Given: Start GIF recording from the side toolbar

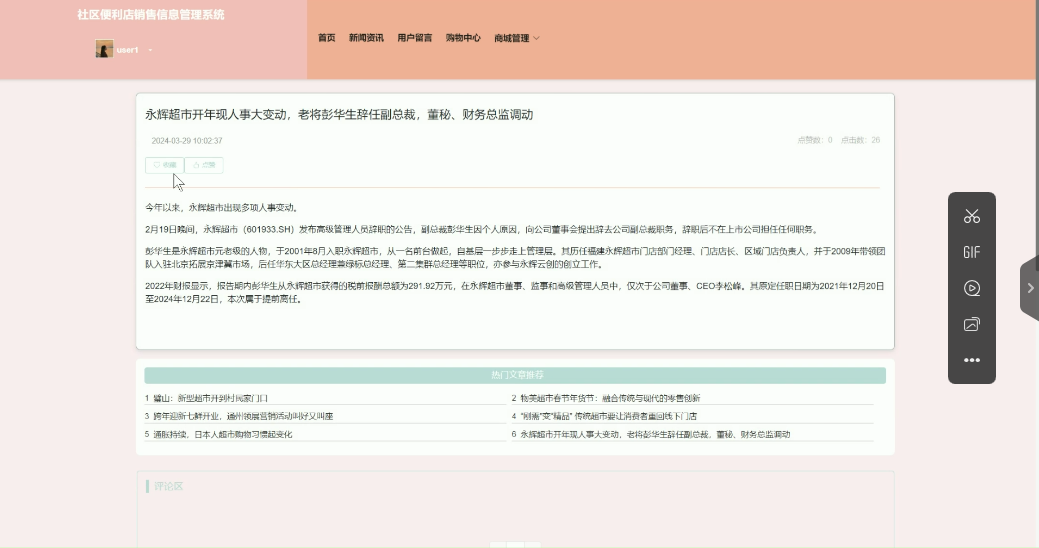Looking at the screenshot, I should (971, 252).
